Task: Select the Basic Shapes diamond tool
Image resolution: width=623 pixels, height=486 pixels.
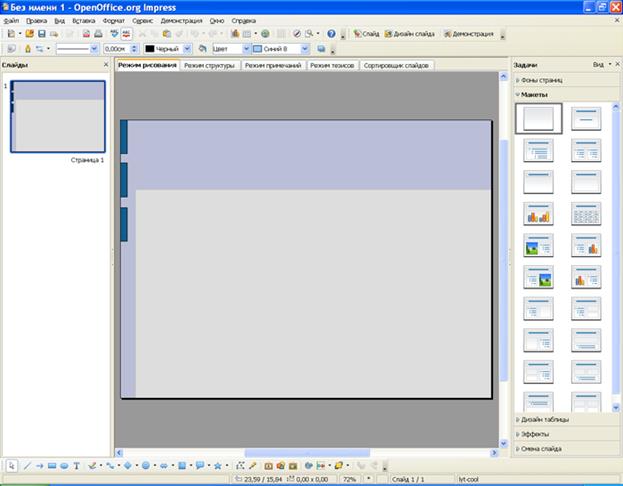Action: click(128, 466)
